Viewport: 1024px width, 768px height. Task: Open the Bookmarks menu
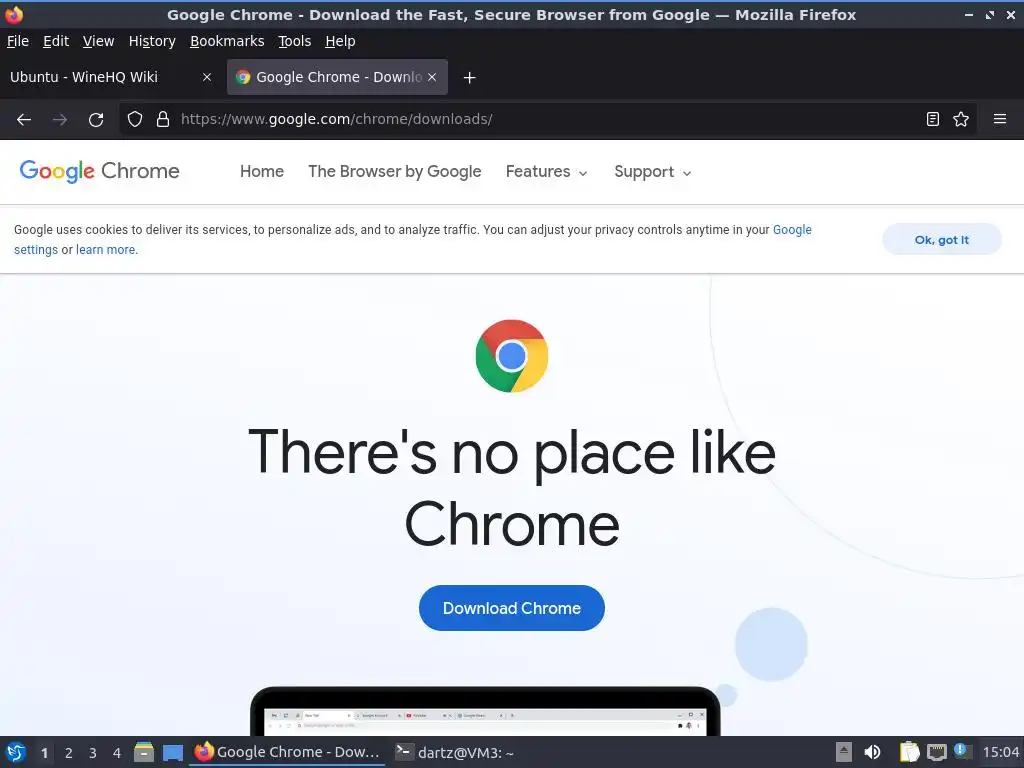[x=227, y=41]
